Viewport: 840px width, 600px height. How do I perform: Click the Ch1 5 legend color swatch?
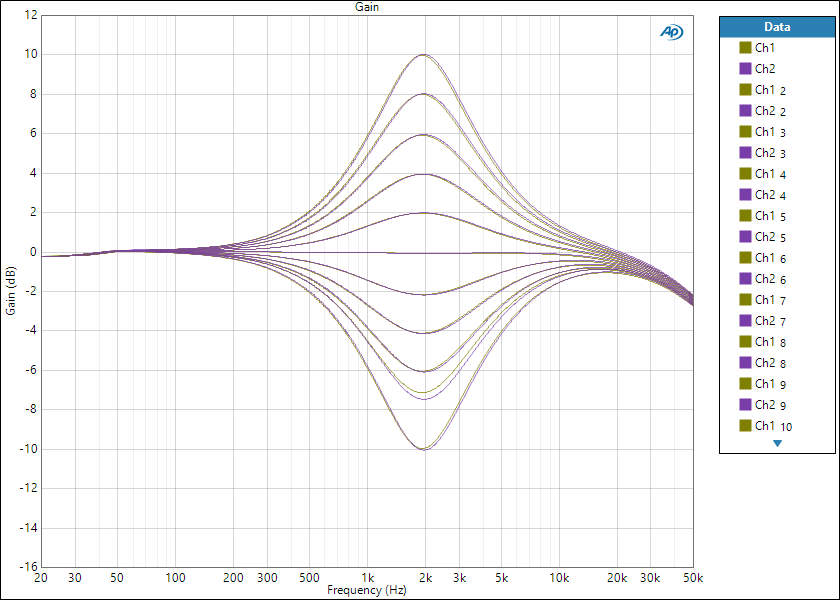(x=745, y=215)
